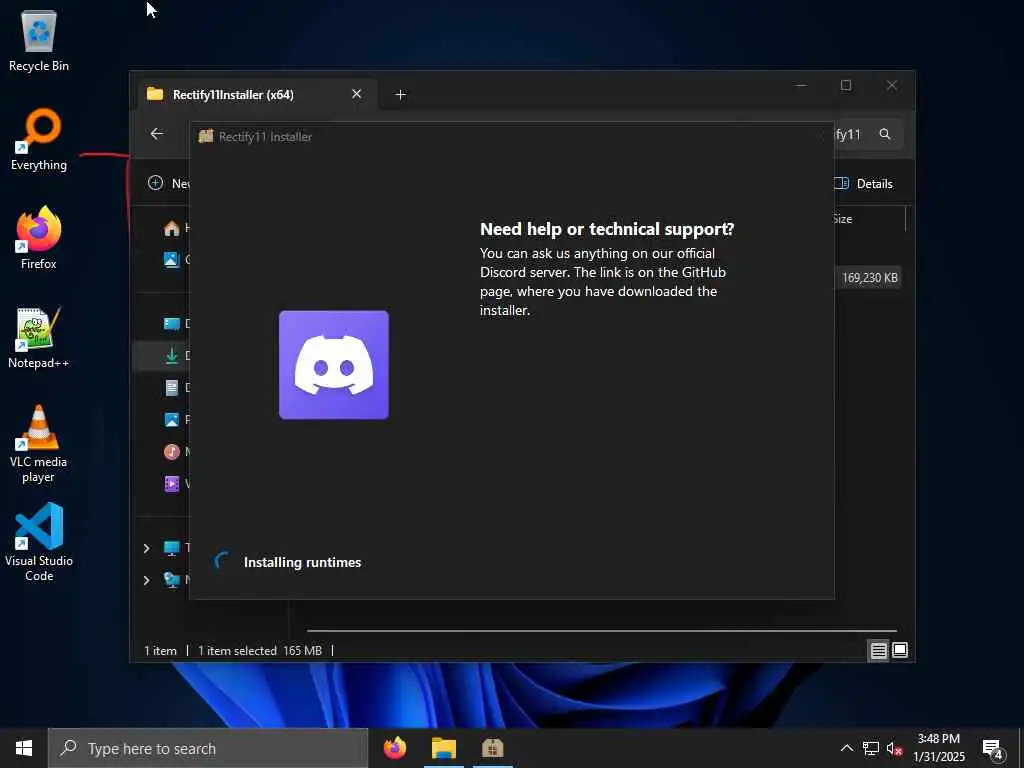Toggle the Details pane button
The width and height of the screenshot is (1024, 768).
863,184
